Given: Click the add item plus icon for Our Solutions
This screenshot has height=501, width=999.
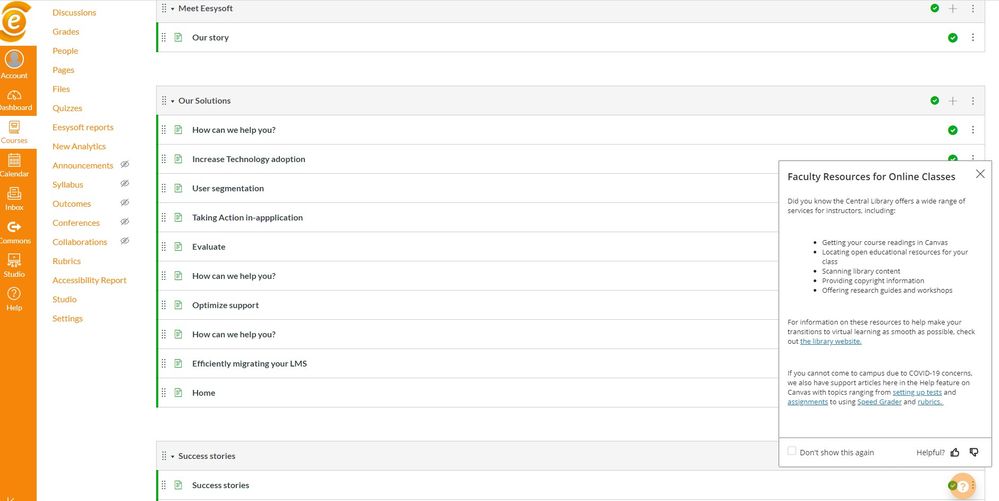Looking at the screenshot, I should 953,101.
